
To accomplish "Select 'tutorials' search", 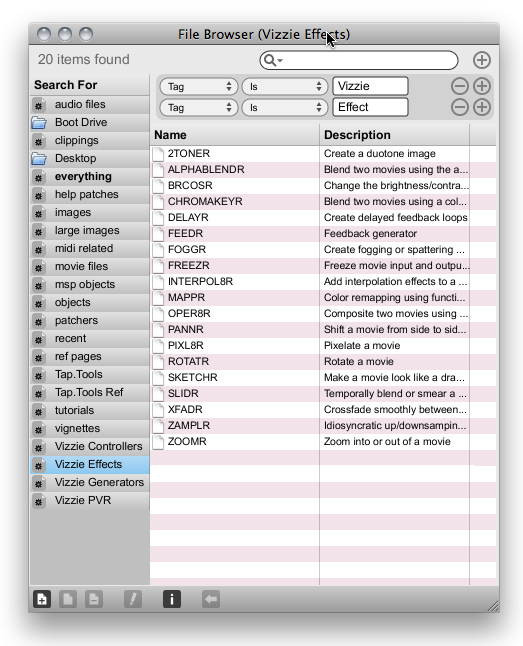I will tap(90, 410).
